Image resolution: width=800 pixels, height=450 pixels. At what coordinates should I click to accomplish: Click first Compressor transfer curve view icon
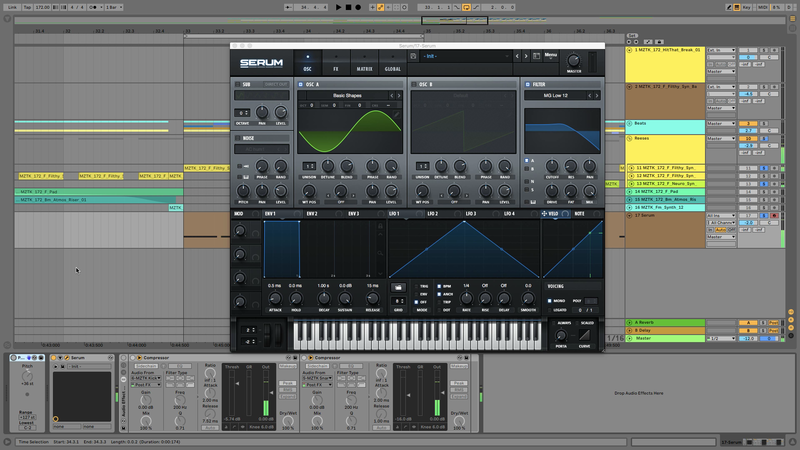235,427
